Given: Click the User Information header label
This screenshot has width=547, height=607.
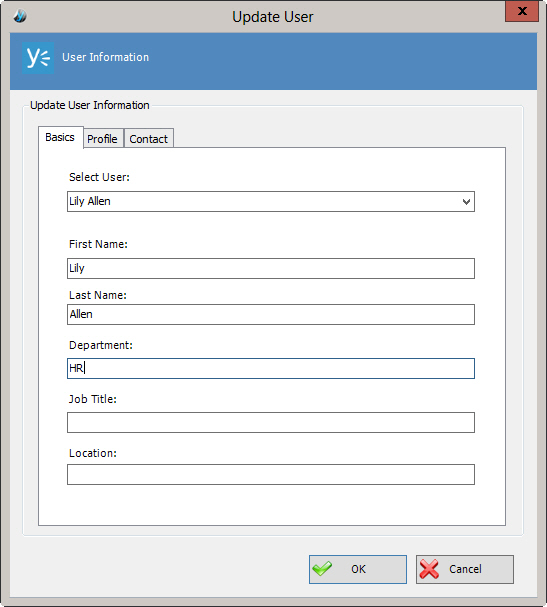Looking at the screenshot, I should (x=105, y=57).
